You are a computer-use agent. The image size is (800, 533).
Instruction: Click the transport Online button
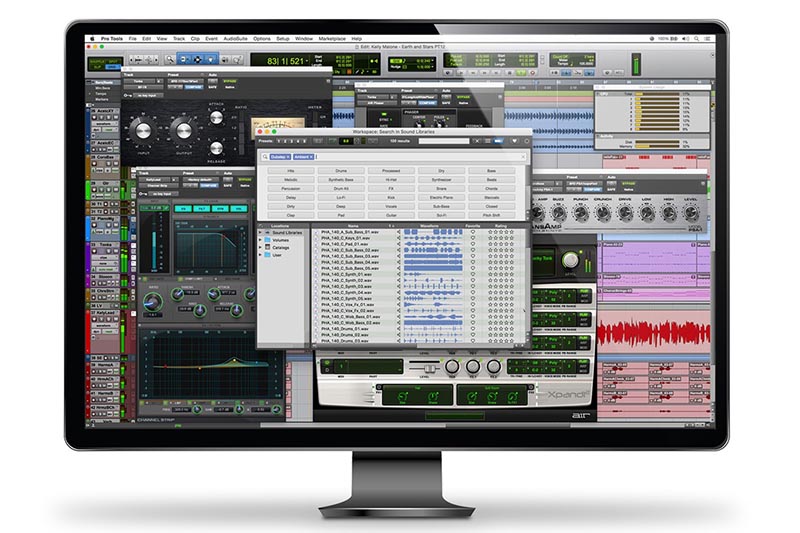tap(448, 73)
